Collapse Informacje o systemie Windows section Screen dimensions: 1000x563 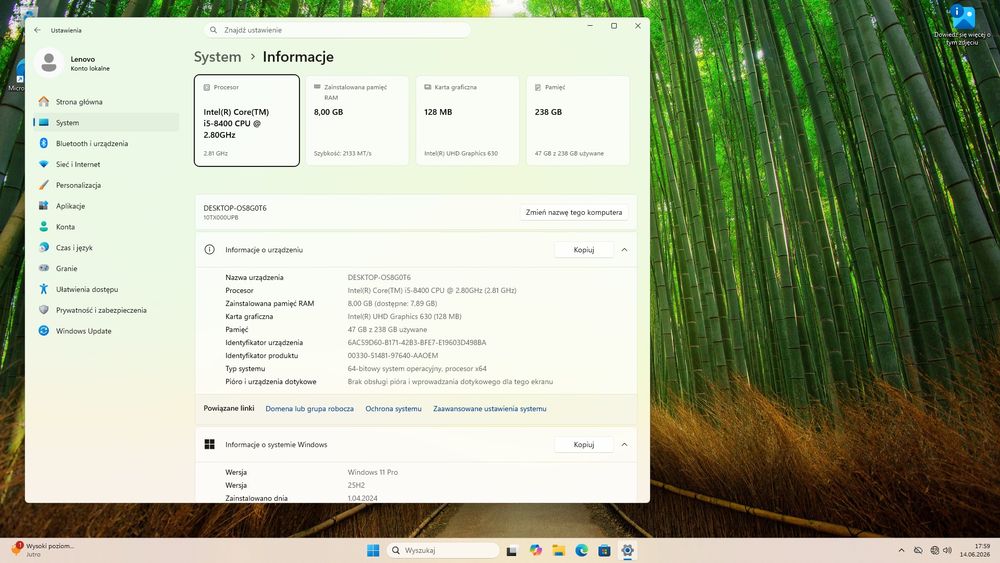click(624, 444)
